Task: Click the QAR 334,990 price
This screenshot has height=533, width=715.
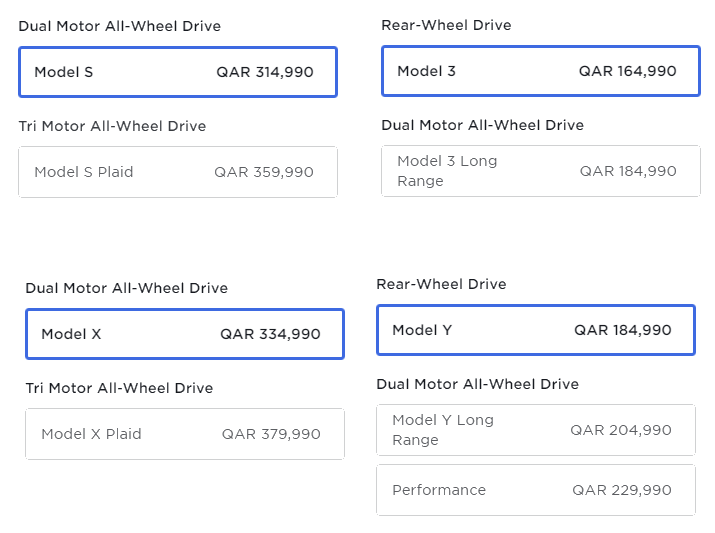Action: click(270, 334)
